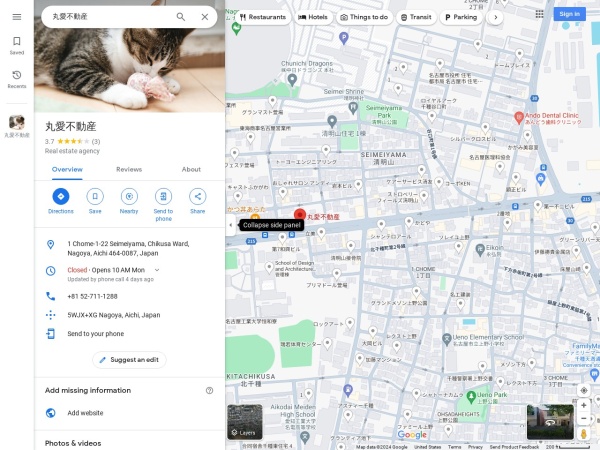Switch to the Reviews tab

tap(129, 170)
